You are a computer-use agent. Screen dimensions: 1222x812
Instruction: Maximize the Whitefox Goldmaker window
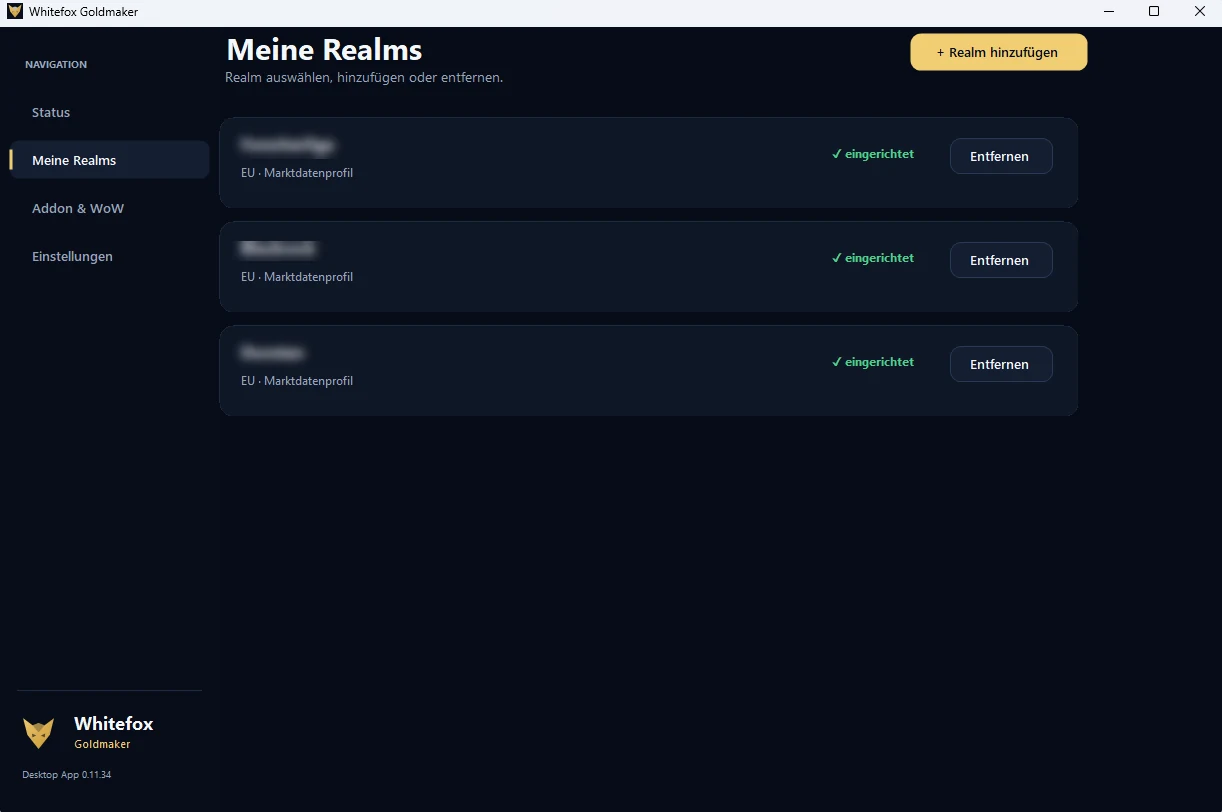1154,12
